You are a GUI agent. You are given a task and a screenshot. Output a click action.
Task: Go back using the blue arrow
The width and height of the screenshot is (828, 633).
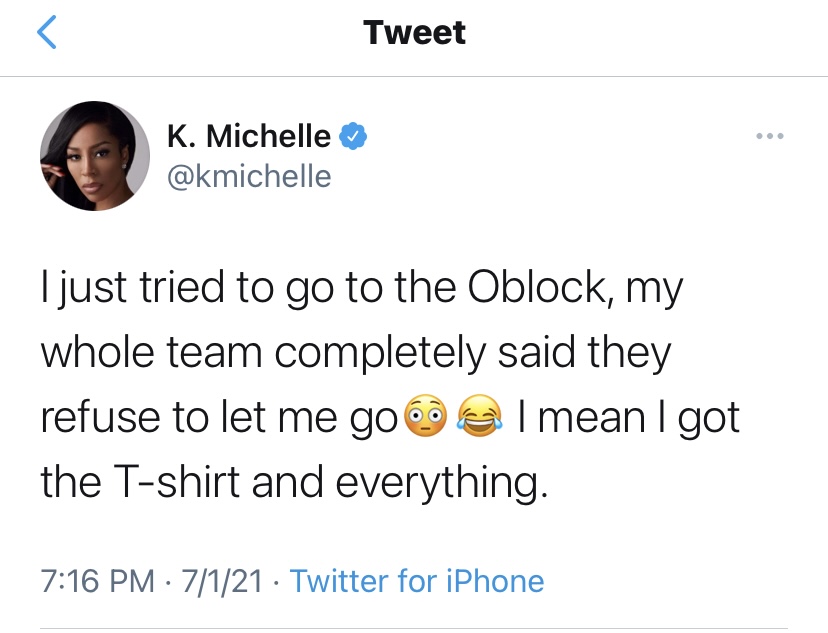coord(46,32)
